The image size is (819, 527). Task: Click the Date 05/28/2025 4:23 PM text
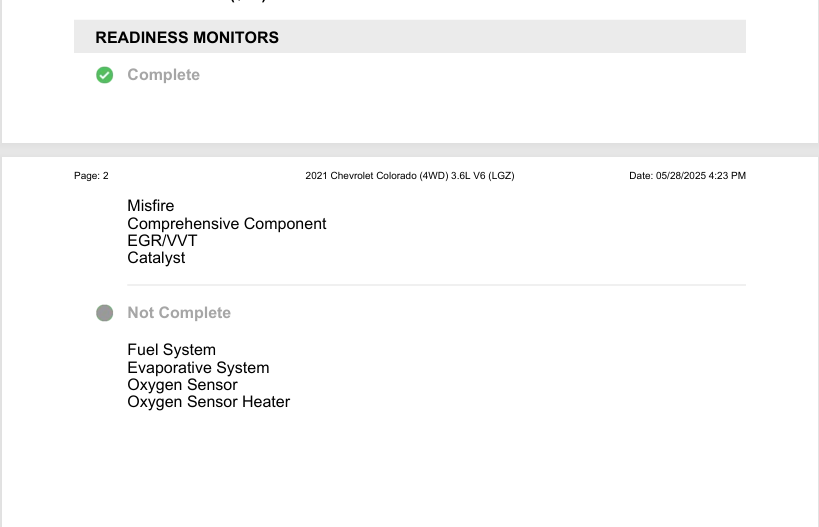pos(687,176)
